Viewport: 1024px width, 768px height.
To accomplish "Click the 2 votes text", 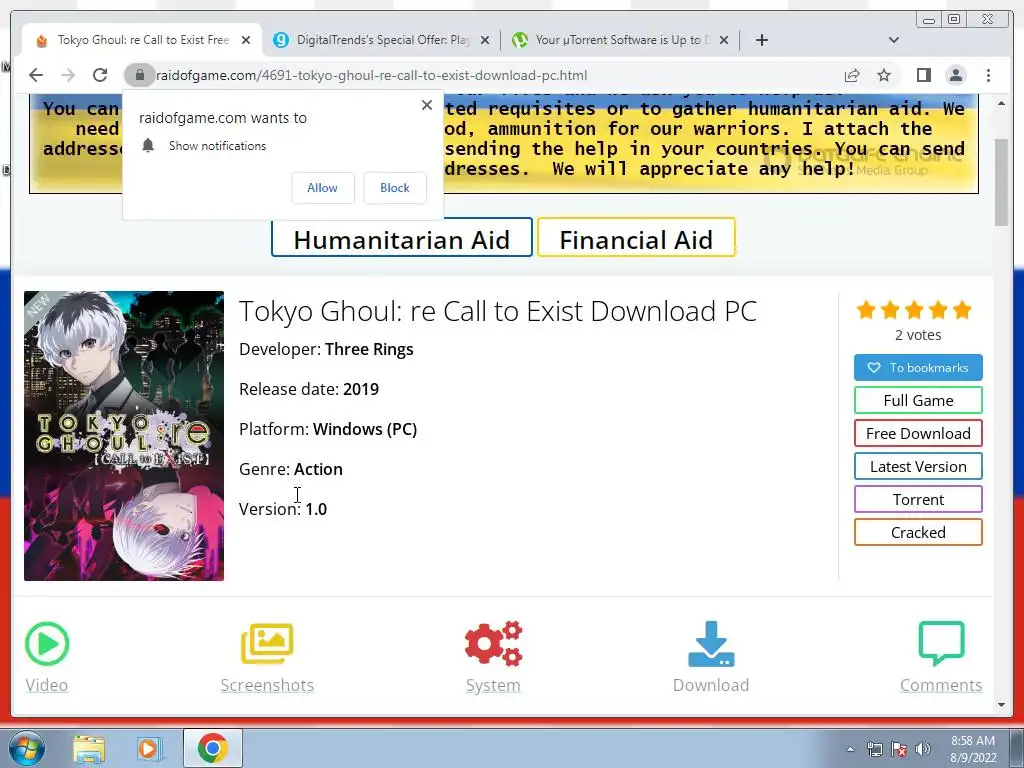I will click(918, 335).
